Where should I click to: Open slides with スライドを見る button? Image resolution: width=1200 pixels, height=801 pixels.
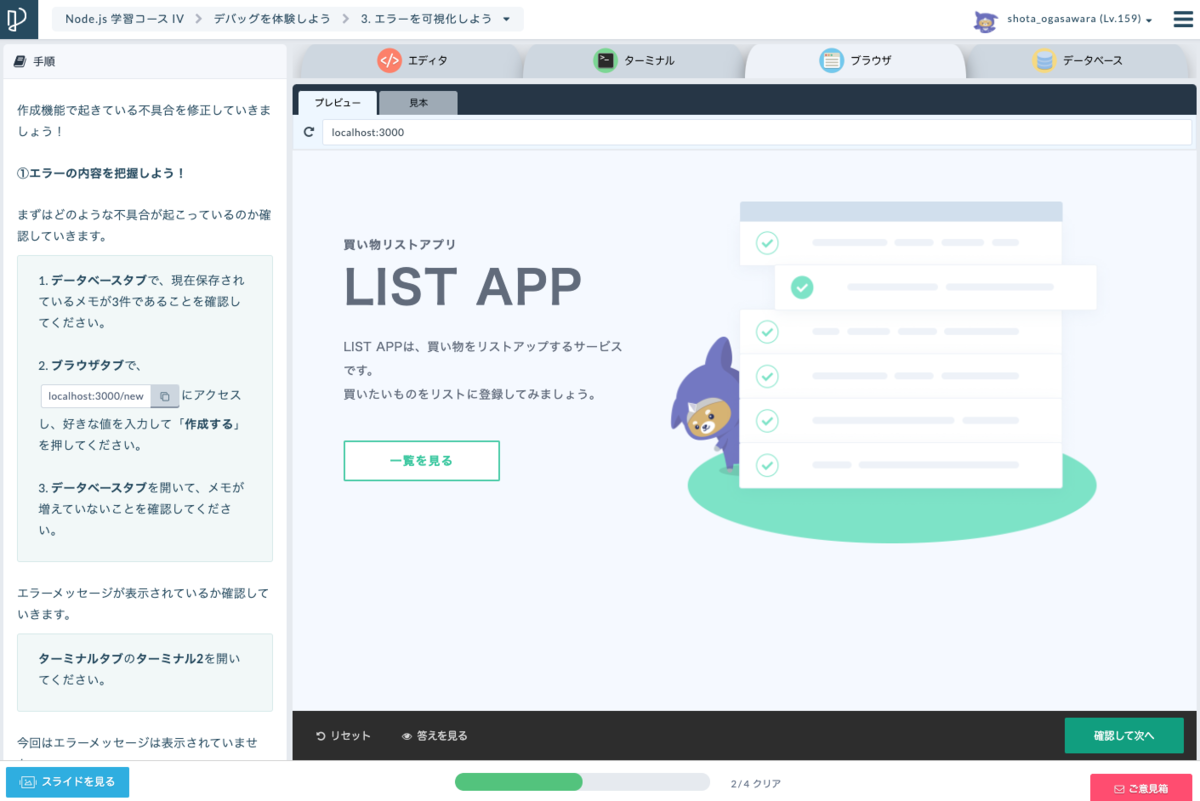[x=68, y=782]
